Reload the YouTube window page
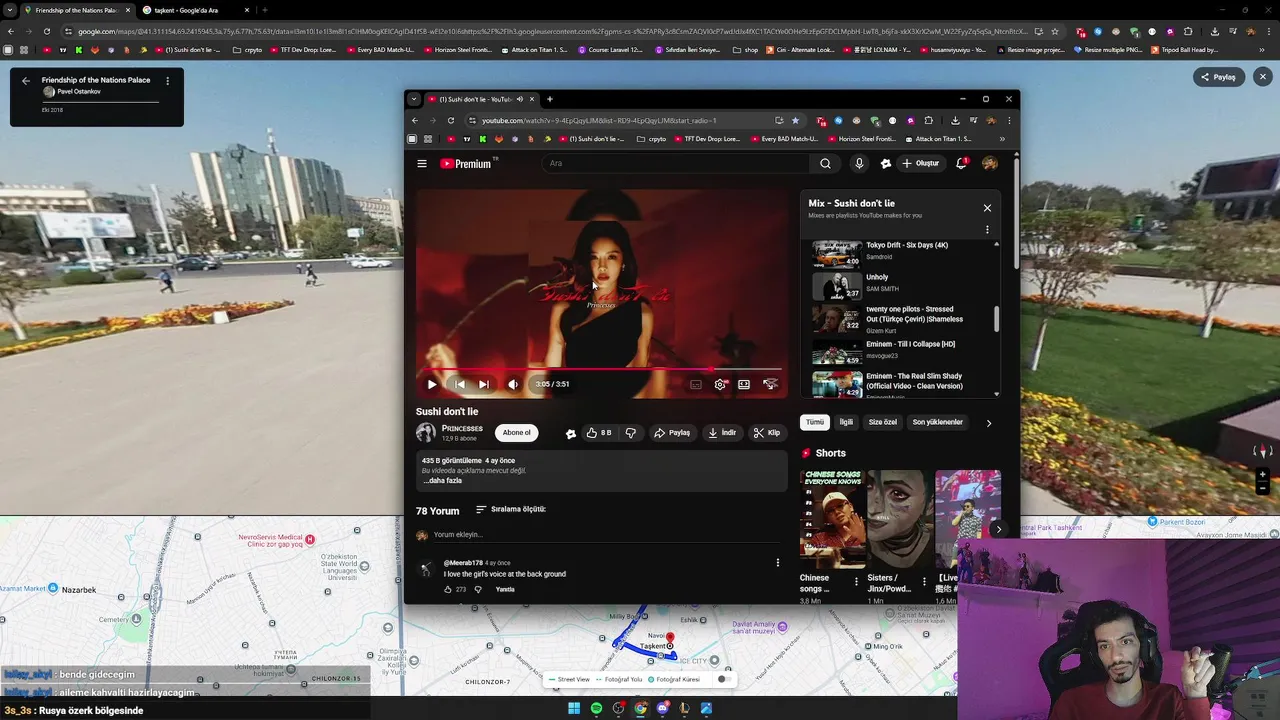This screenshot has height=720, width=1280. (451, 121)
